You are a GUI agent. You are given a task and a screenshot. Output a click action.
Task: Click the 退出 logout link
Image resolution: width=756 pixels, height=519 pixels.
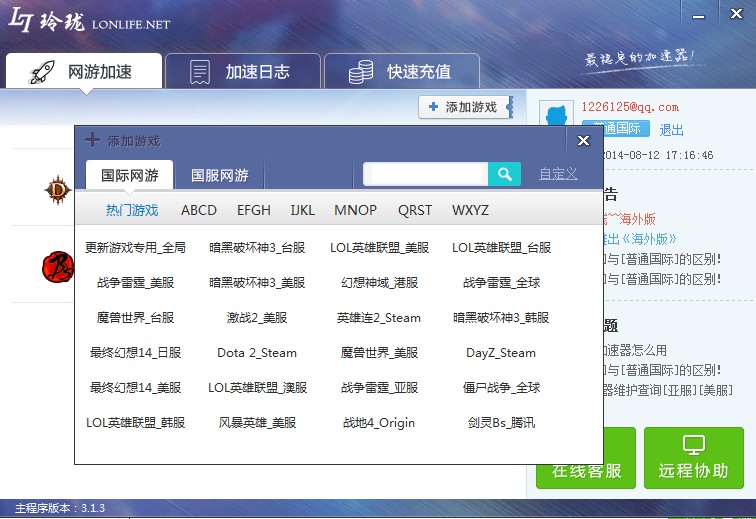click(672, 129)
